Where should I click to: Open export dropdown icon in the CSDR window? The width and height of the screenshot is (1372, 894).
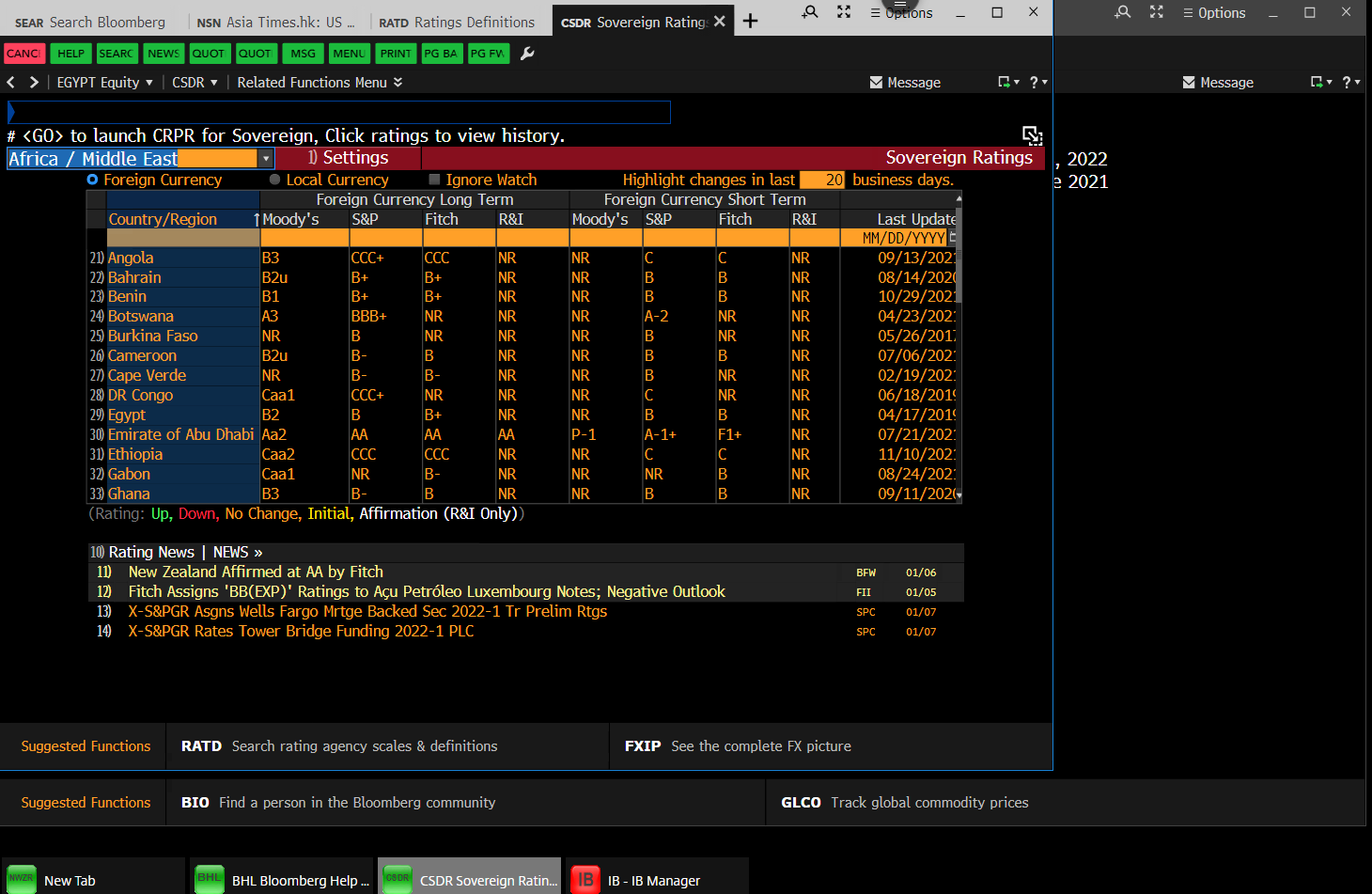click(x=1008, y=83)
